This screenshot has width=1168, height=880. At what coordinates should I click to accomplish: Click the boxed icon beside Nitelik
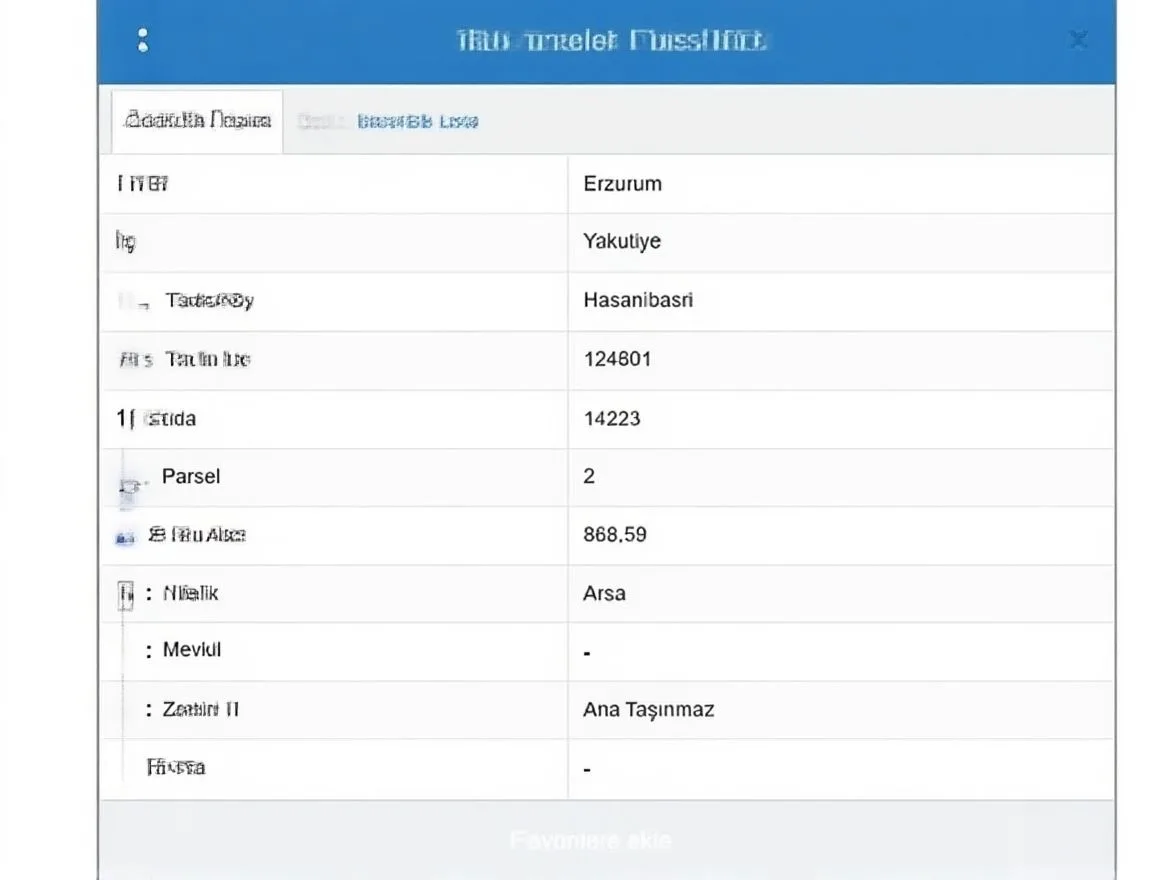tap(126, 594)
